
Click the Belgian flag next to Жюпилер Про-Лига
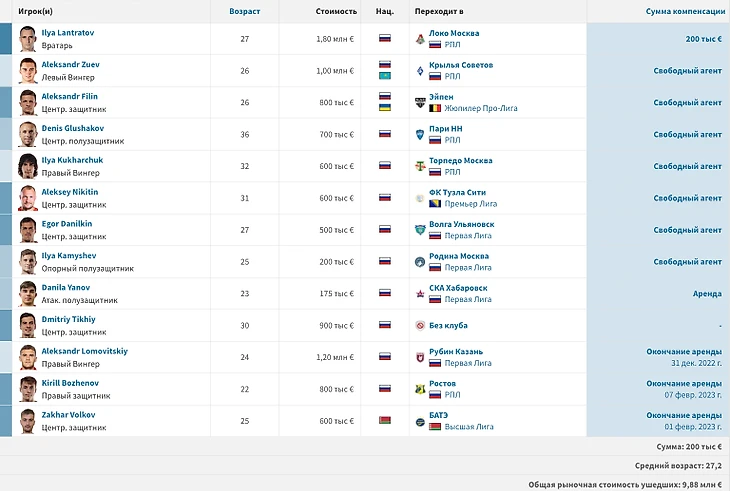point(435,108)
